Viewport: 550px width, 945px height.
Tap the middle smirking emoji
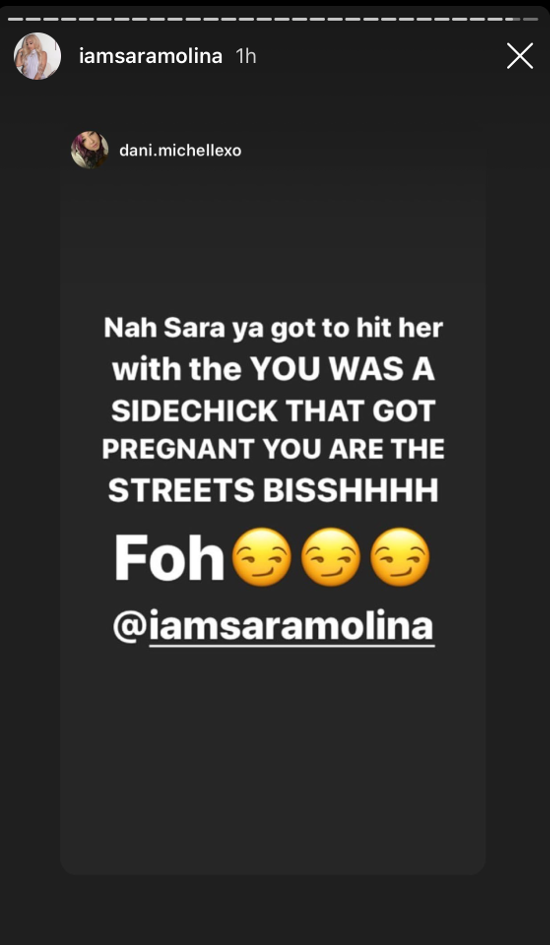pos(331,558)
